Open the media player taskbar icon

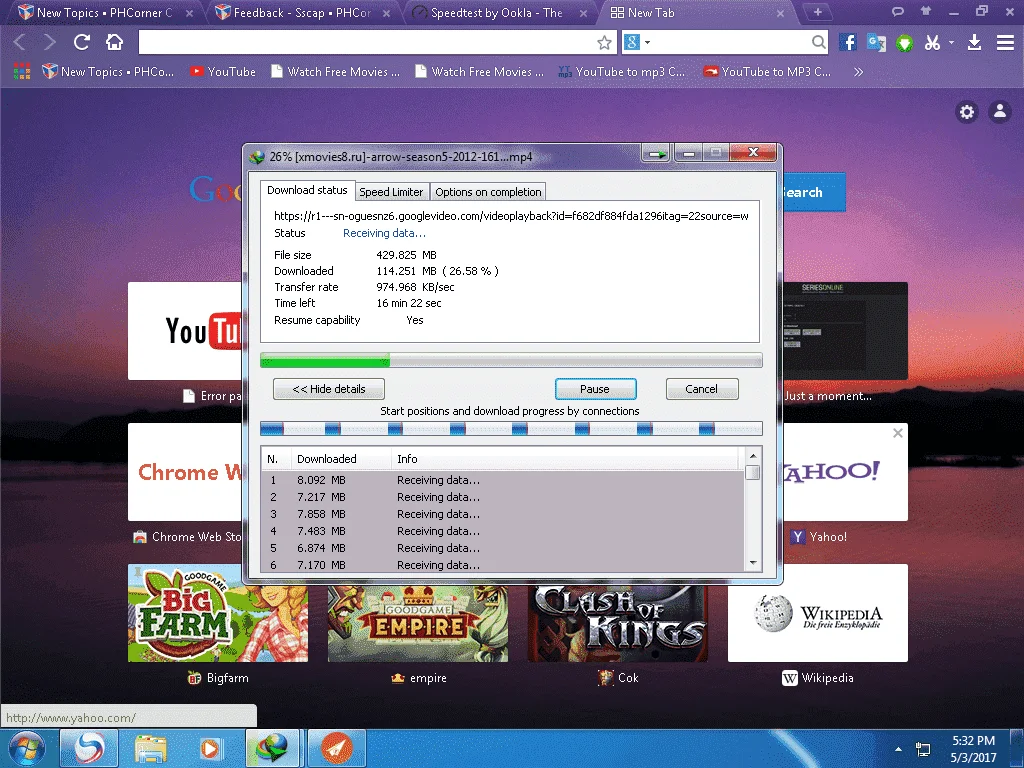pyautogui.click(x=210, y=748)
